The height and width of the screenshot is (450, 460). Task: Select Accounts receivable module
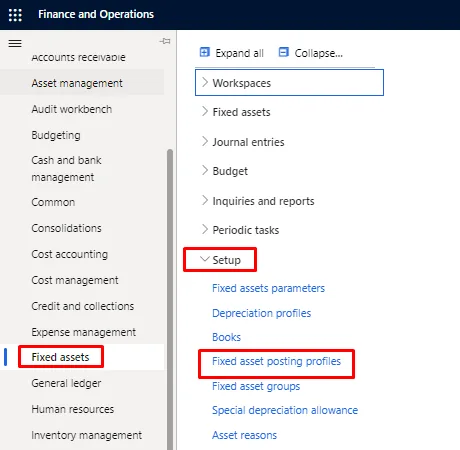click(x=78, y=57)
